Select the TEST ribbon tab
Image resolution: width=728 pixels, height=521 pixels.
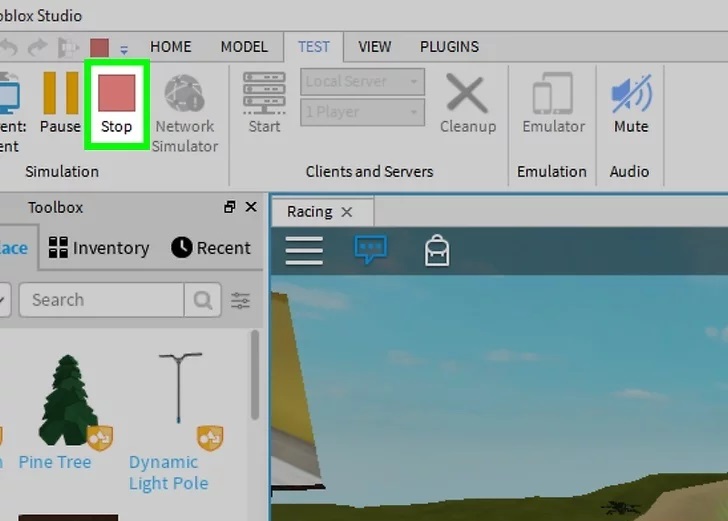(313, 46)
